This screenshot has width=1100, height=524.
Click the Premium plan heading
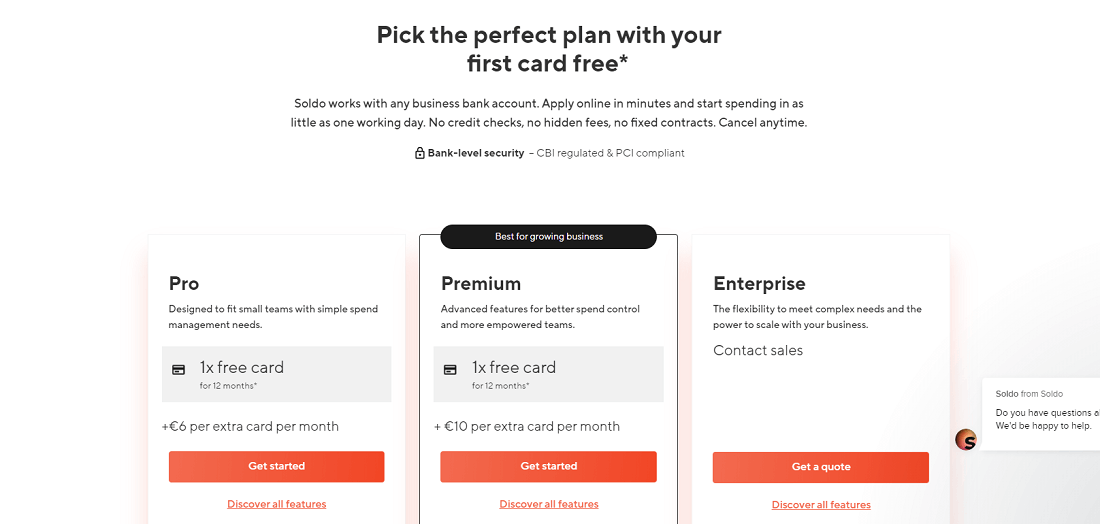click(481, 283)
